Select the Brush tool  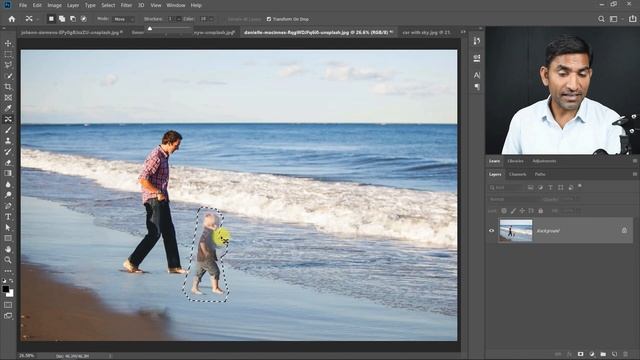(8, 130)
